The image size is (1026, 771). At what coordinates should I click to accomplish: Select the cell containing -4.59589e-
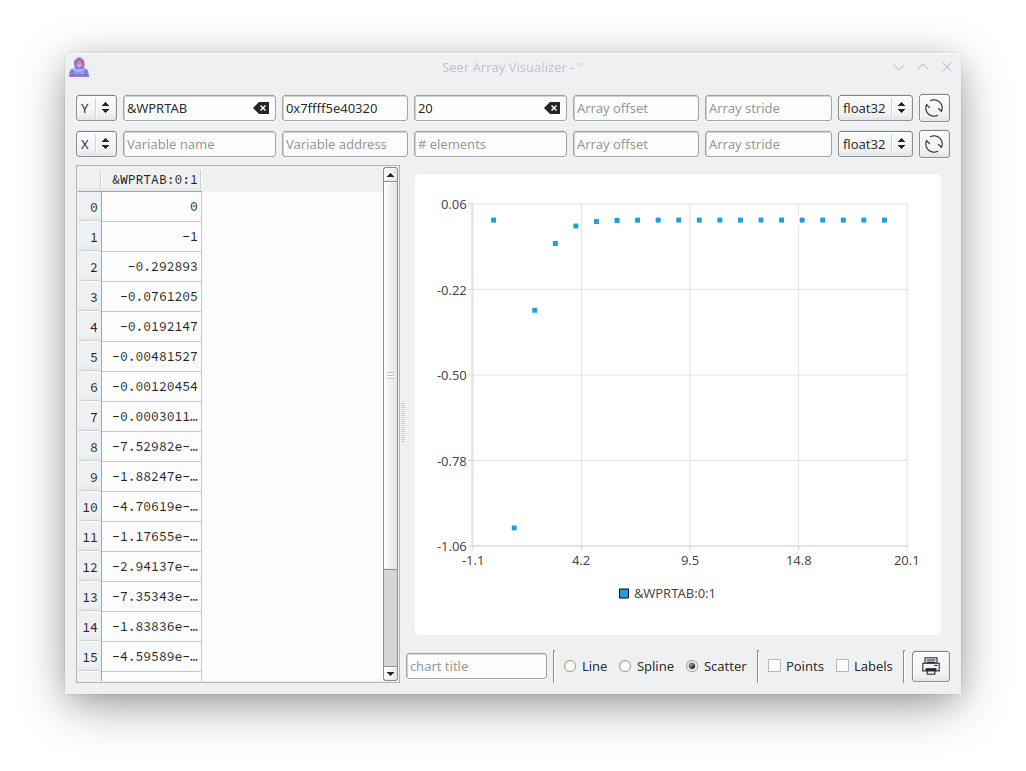point(152,656)
